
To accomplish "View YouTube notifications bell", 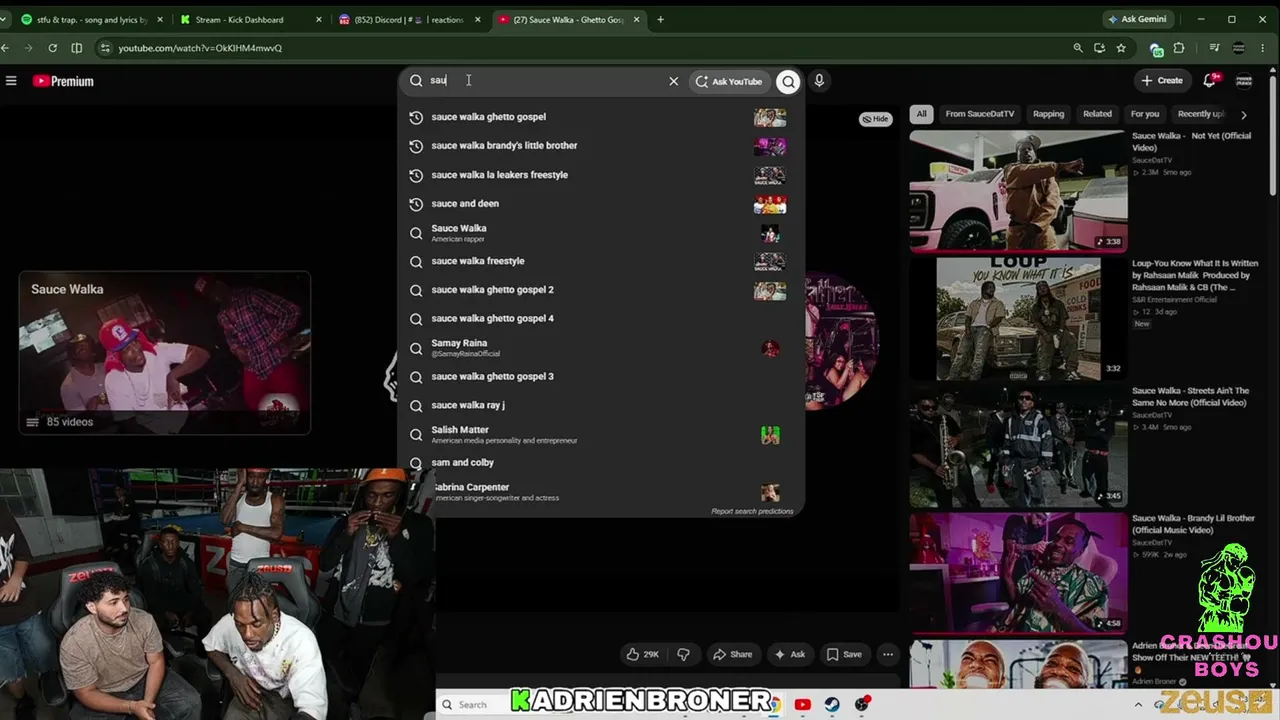I will point(1210,80).
